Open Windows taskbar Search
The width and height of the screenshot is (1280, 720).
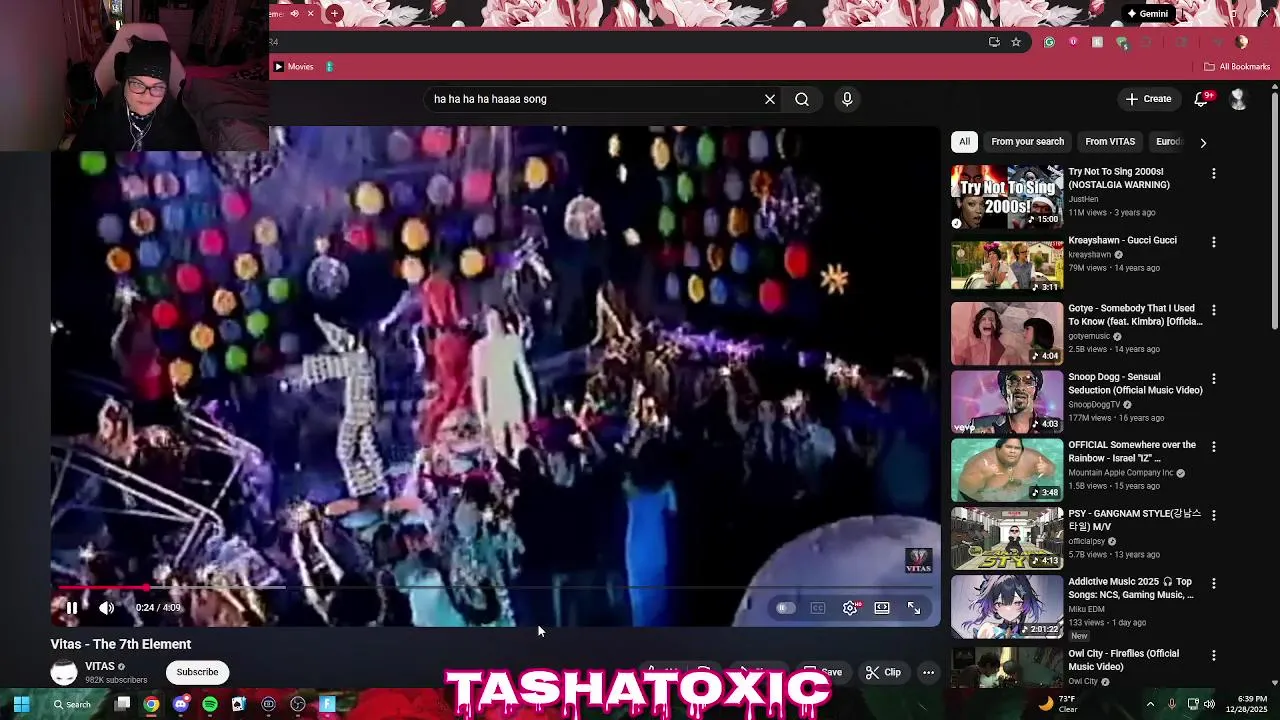click(72, 704)
